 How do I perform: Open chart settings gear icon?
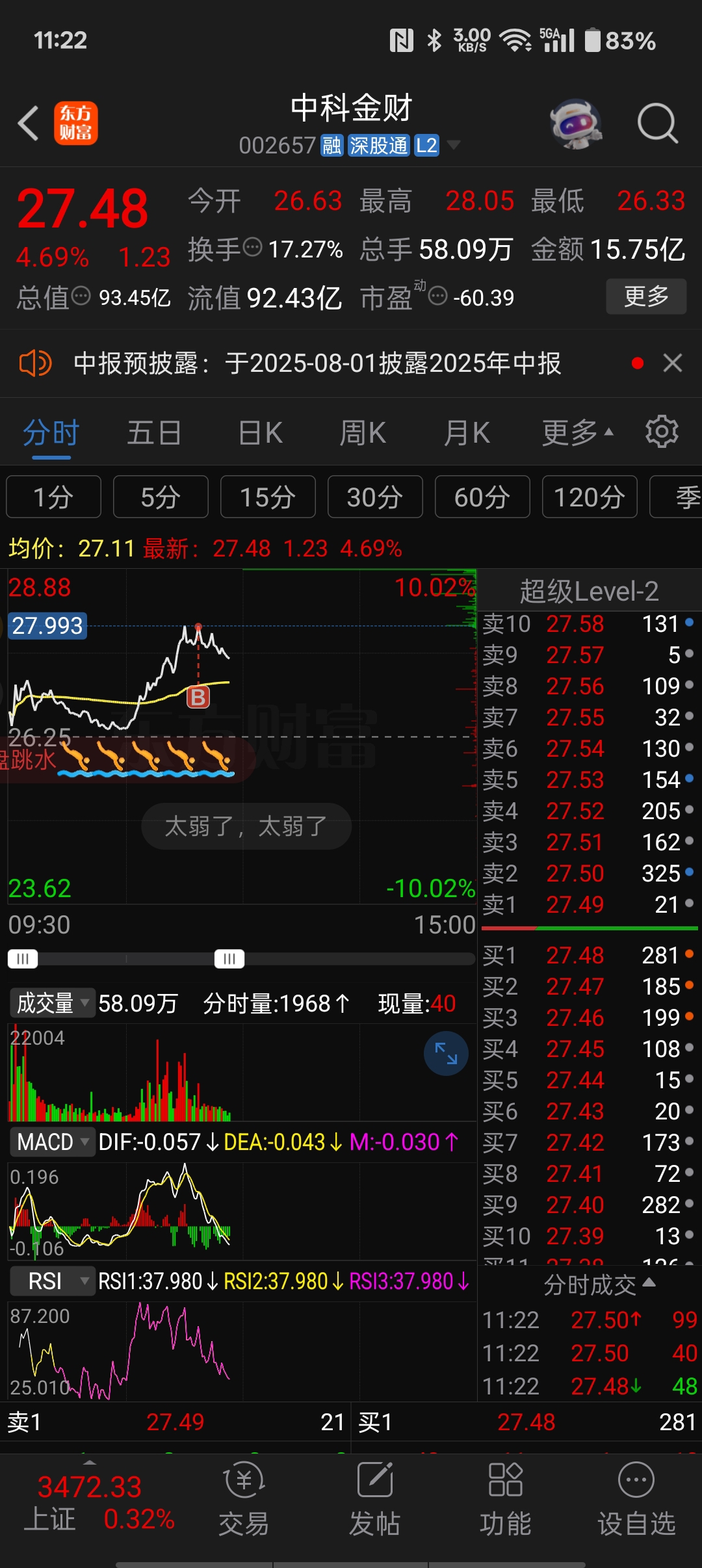pyautogui.click(x=662, y=432)
